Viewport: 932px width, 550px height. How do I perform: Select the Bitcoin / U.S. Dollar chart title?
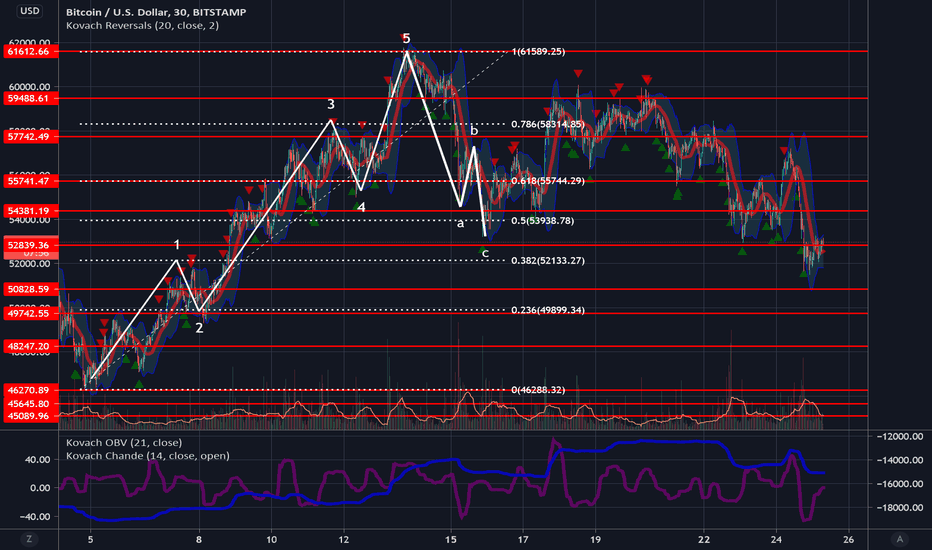tap(156, 12)
